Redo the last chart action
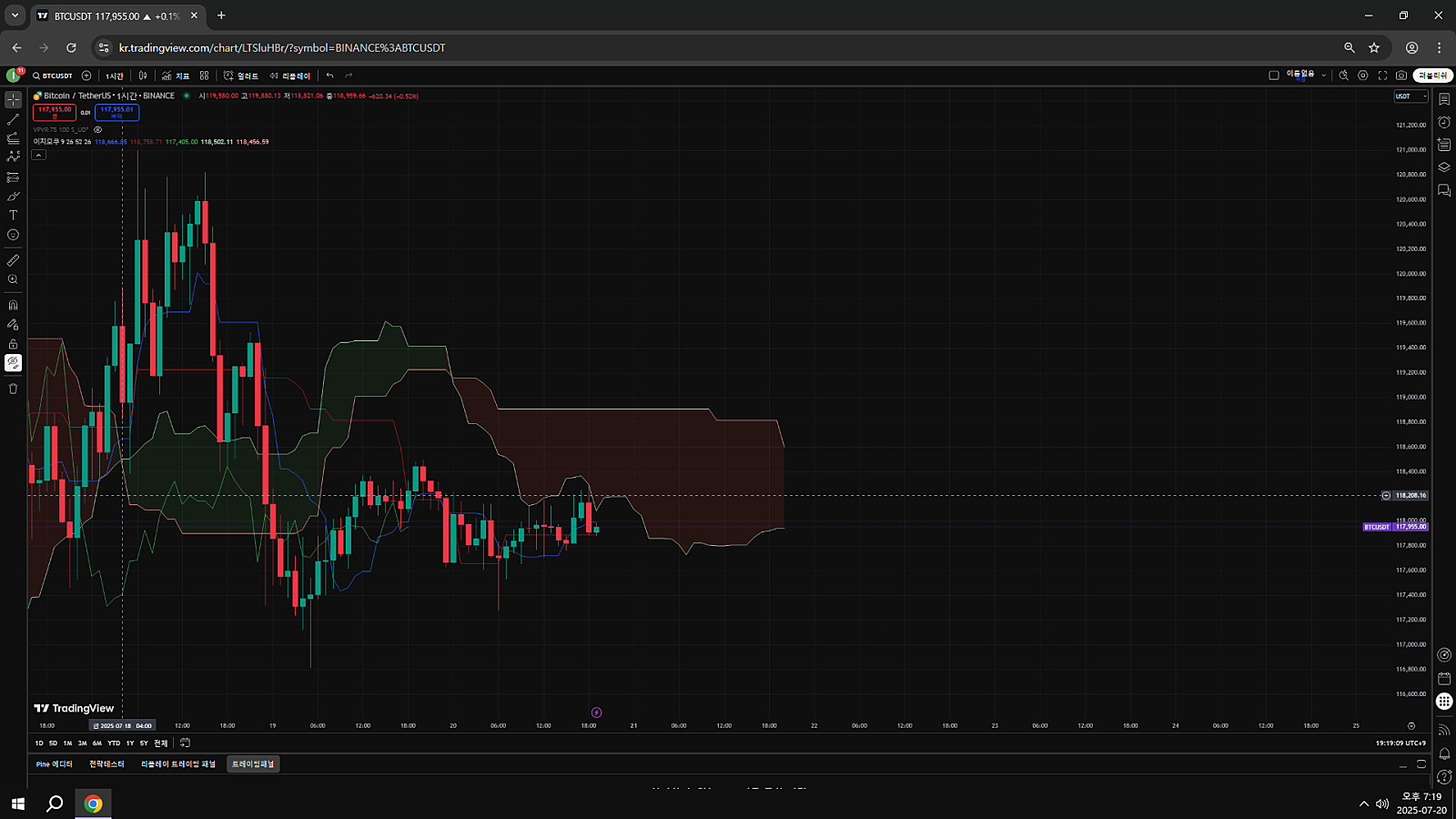 pos(349,76)
